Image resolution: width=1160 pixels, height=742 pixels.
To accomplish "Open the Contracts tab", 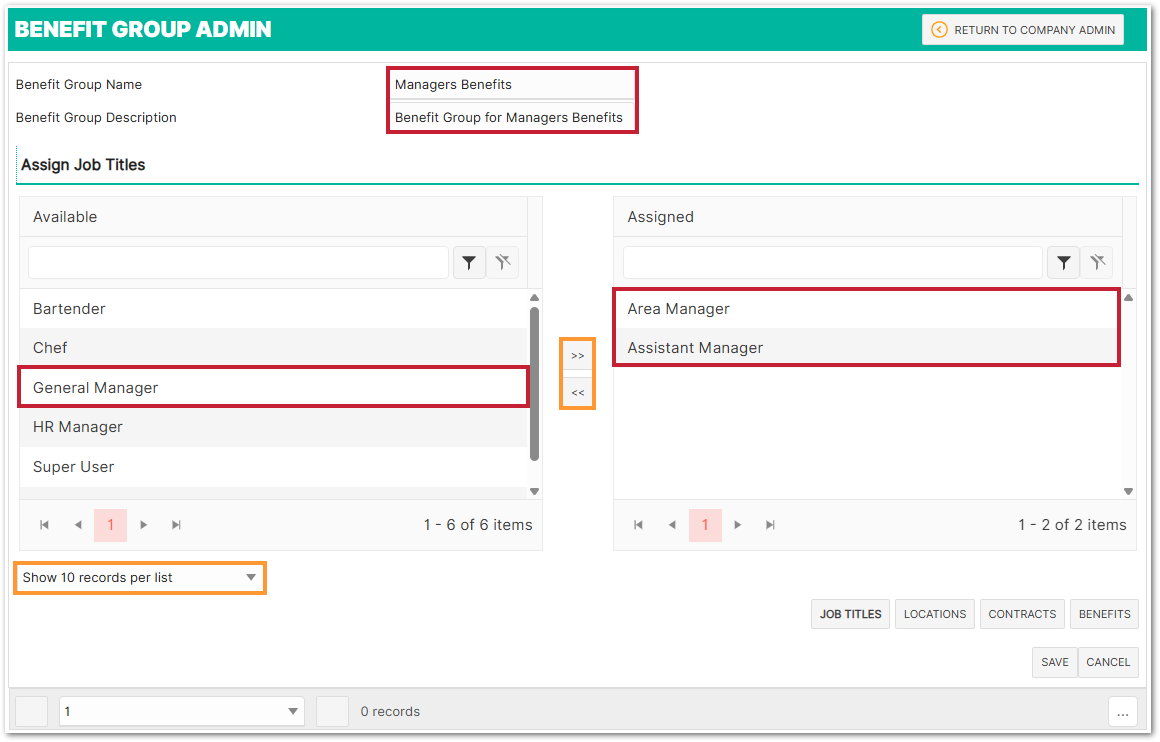I will (x=1022, y=614).
